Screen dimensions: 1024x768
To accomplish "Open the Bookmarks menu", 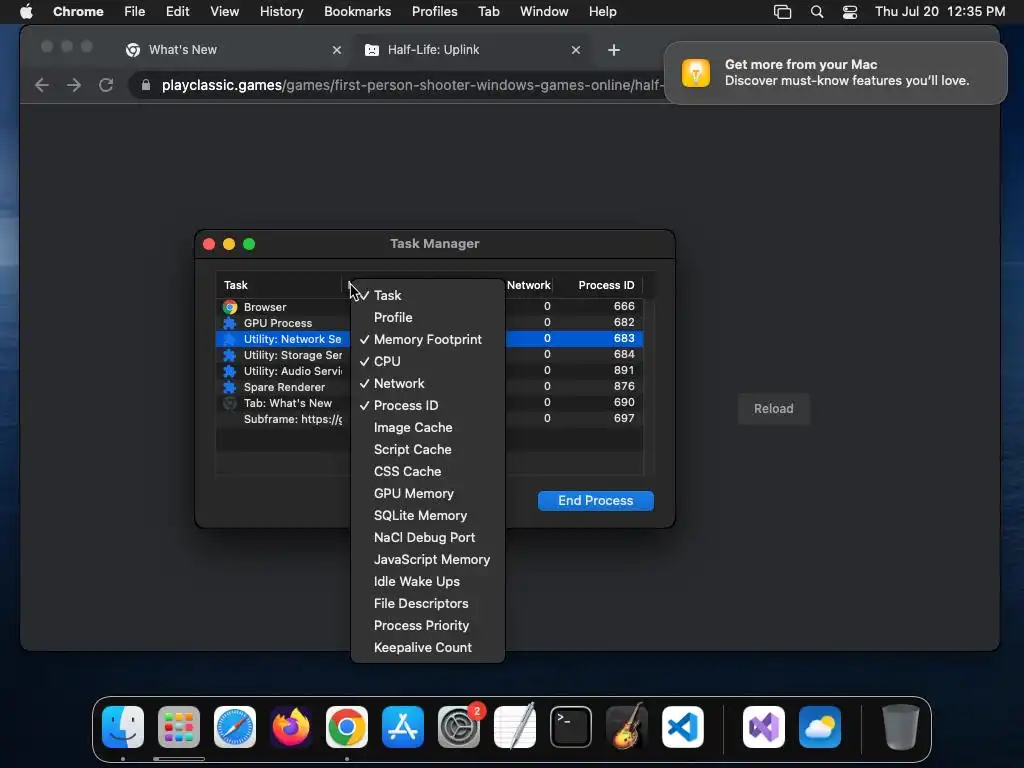I will [357, 11].
